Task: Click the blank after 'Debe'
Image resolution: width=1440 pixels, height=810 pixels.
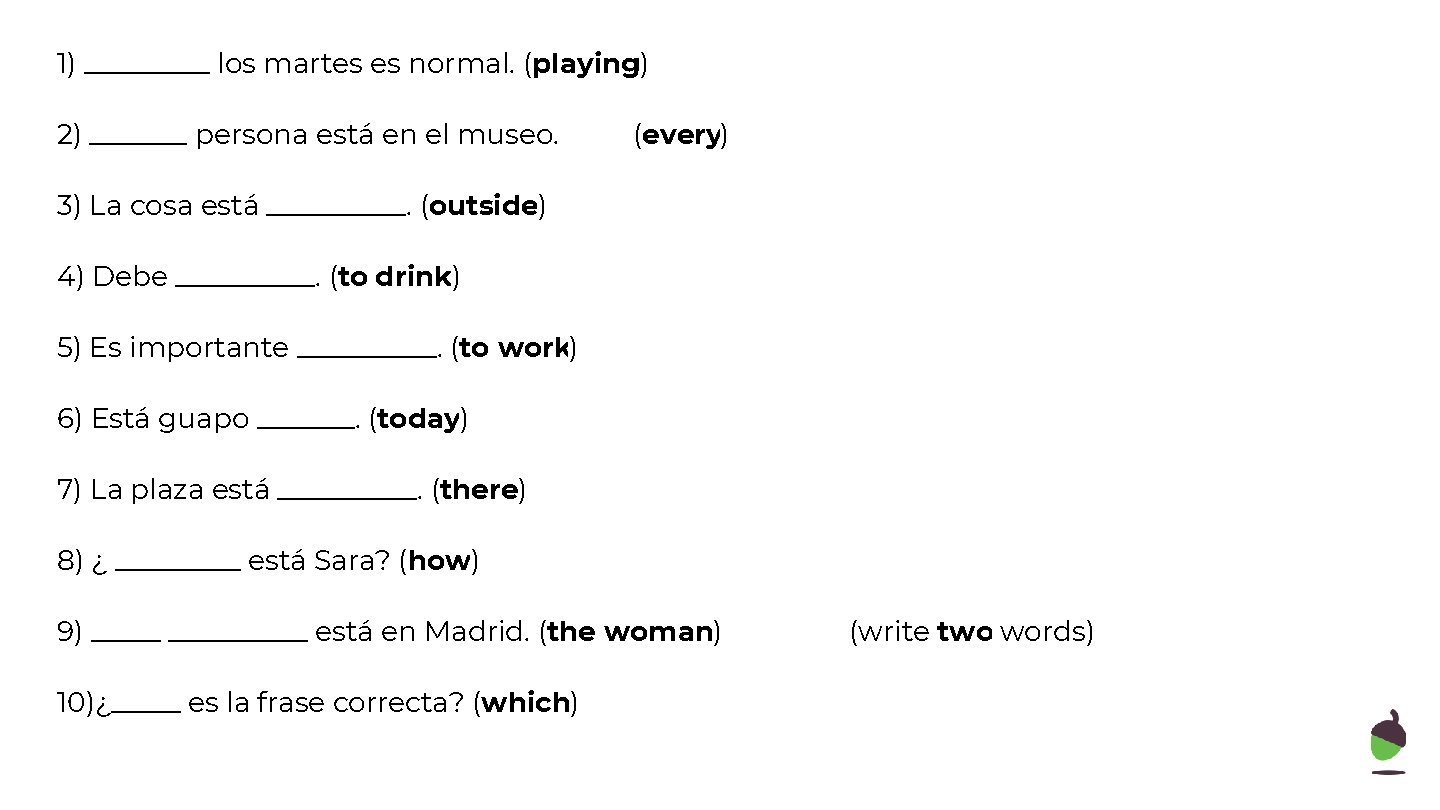Action: 245,284
